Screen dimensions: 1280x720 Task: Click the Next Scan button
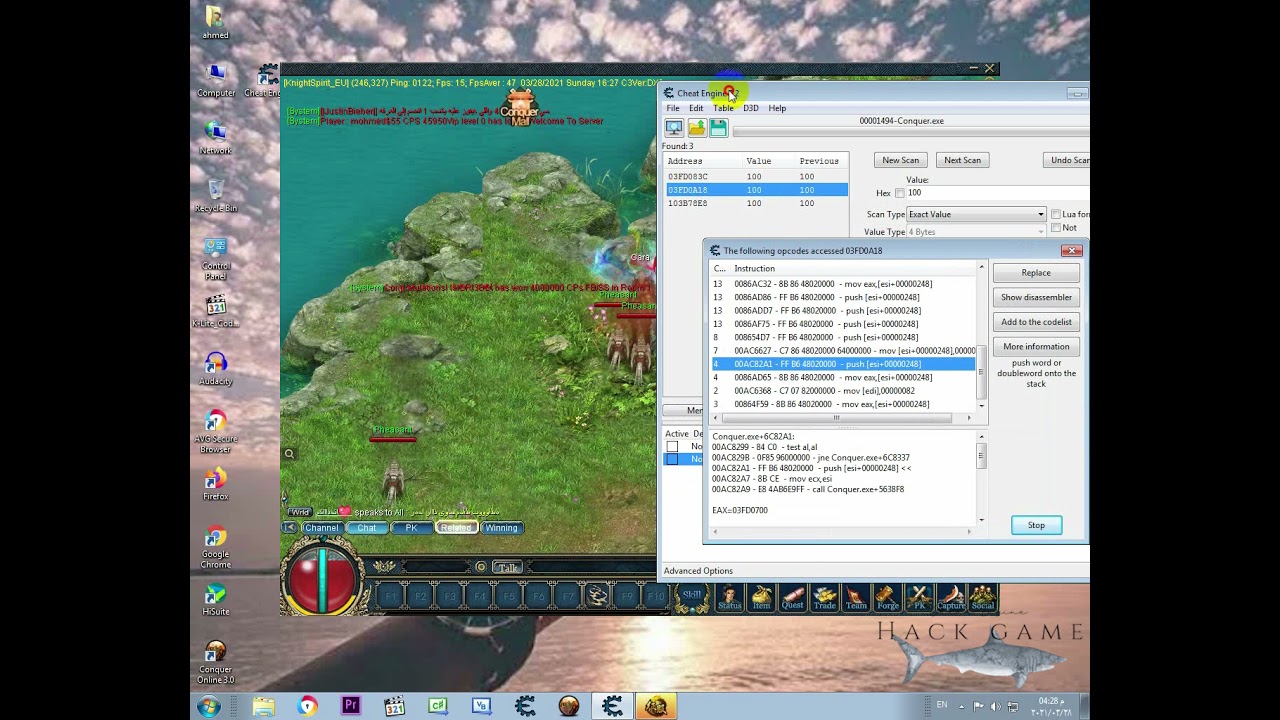click(962, 160)
